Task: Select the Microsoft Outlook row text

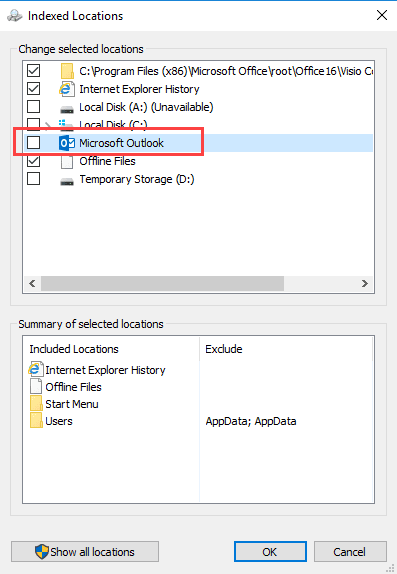Action: click(121, 143)
